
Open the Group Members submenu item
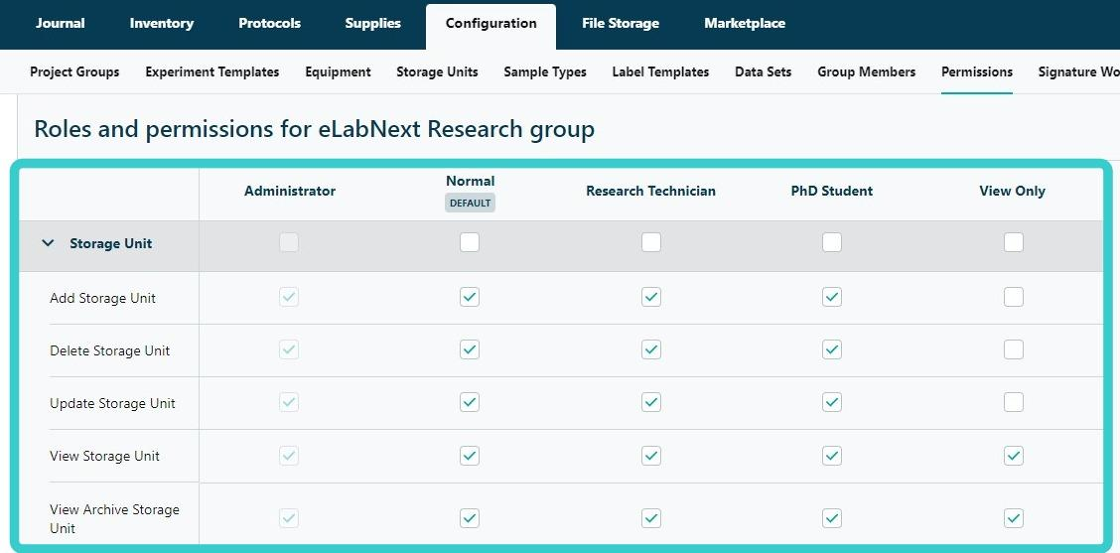[866, 71]
